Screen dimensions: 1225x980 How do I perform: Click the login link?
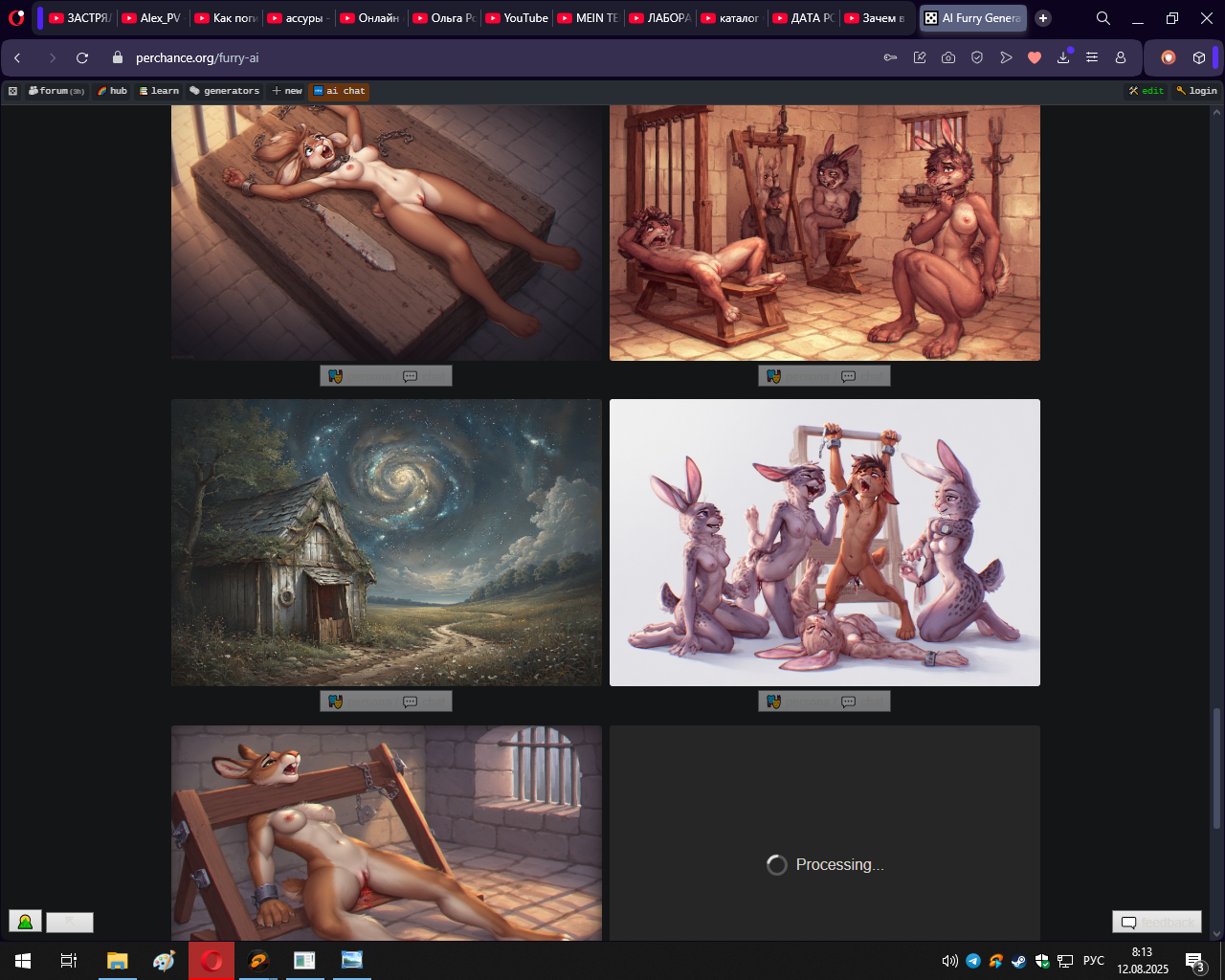(1197, 91)
